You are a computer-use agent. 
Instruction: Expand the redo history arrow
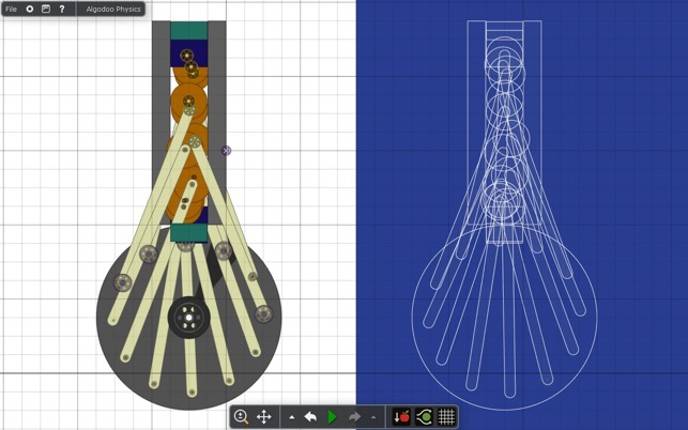click(373, 417)
